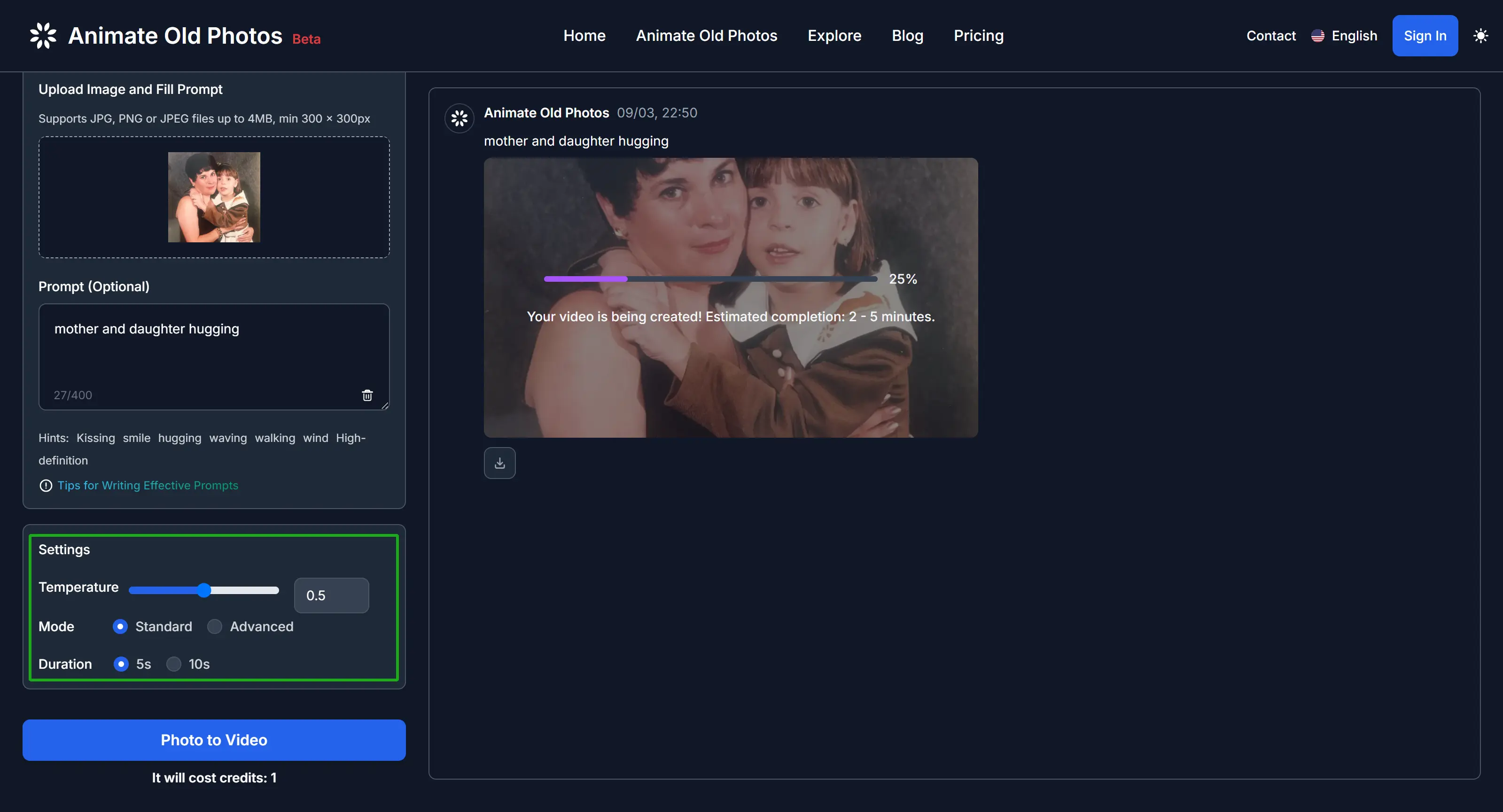The height and width of the screenshot is (812, 1503).
Task: Click the uploaded photo thumbnail on left
Action: [x=214, y=197]
